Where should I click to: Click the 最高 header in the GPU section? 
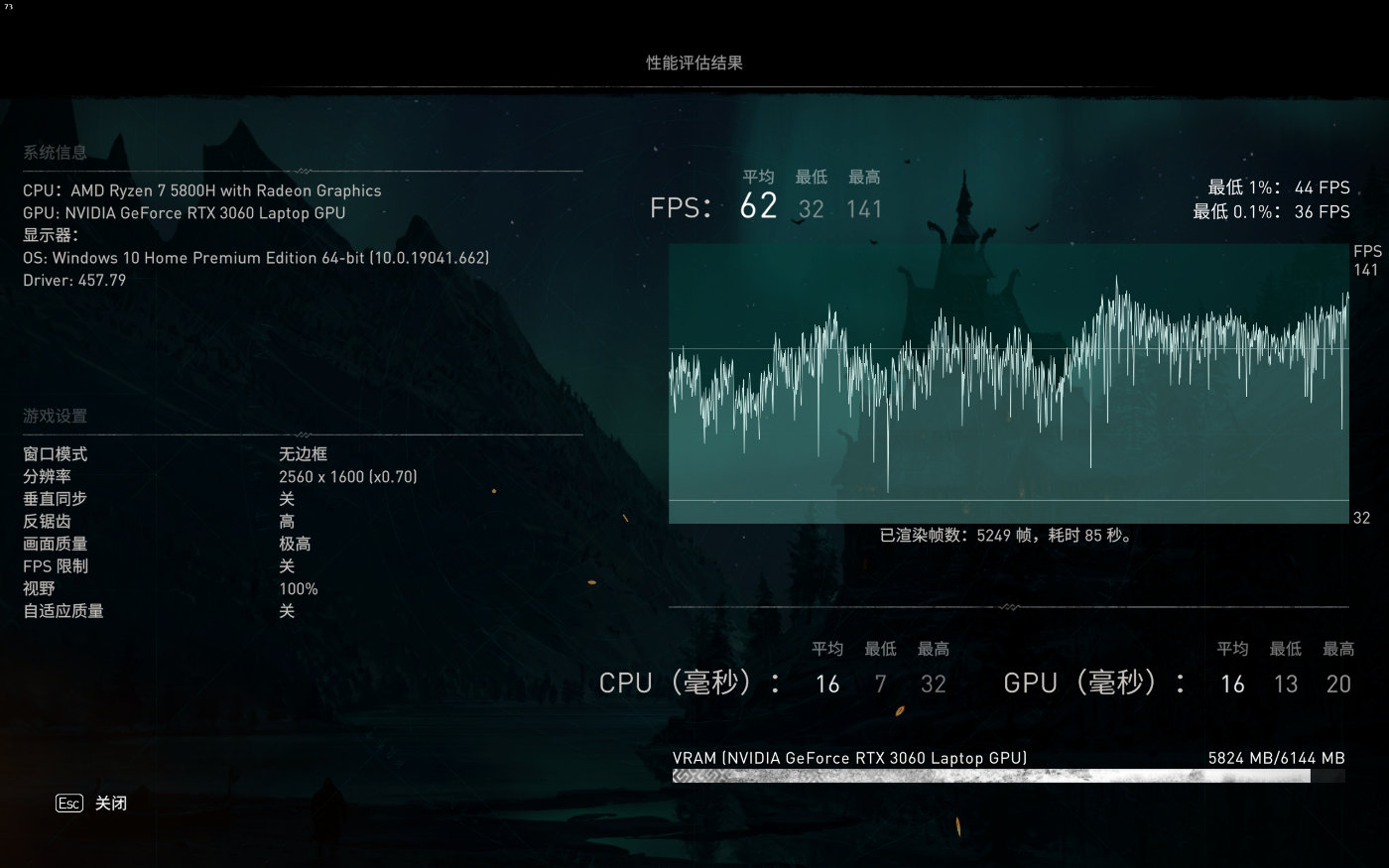(1338, 650)
